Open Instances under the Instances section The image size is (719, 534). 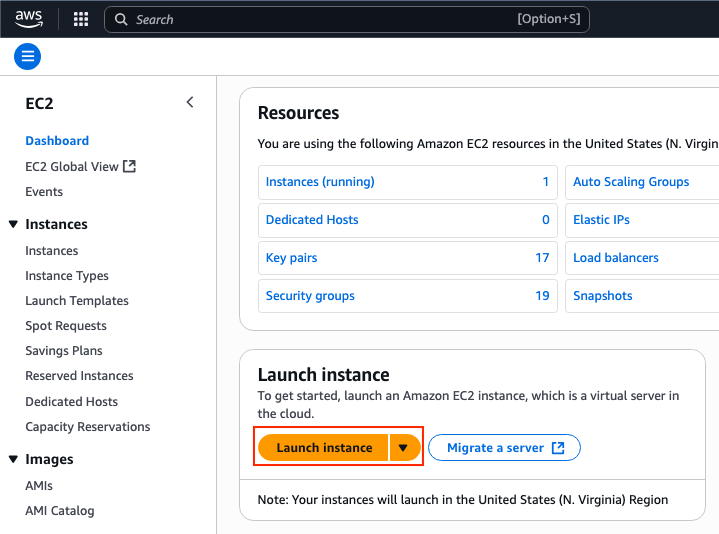pos(52,251)
